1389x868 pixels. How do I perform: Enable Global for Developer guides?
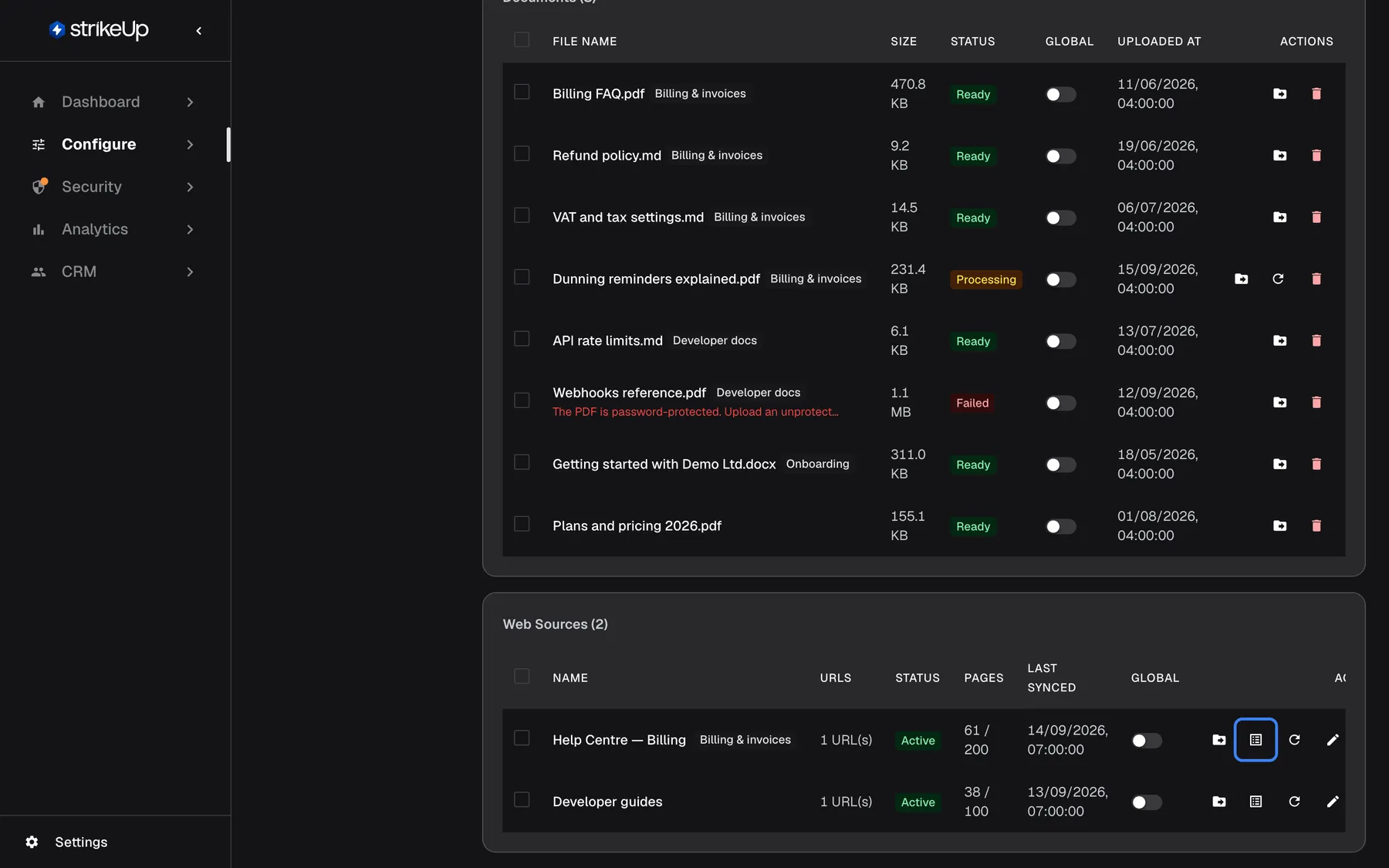point(1146,802)
